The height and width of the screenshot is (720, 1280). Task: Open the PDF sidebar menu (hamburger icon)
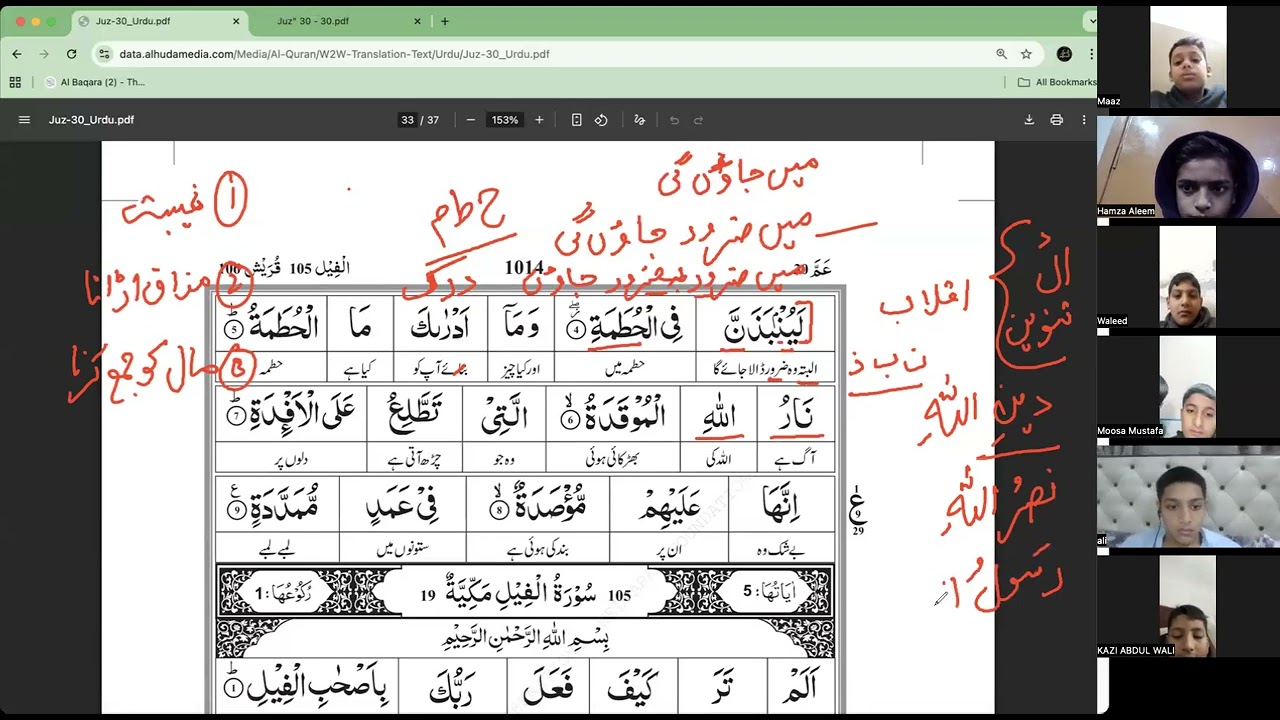pos(24,120)
